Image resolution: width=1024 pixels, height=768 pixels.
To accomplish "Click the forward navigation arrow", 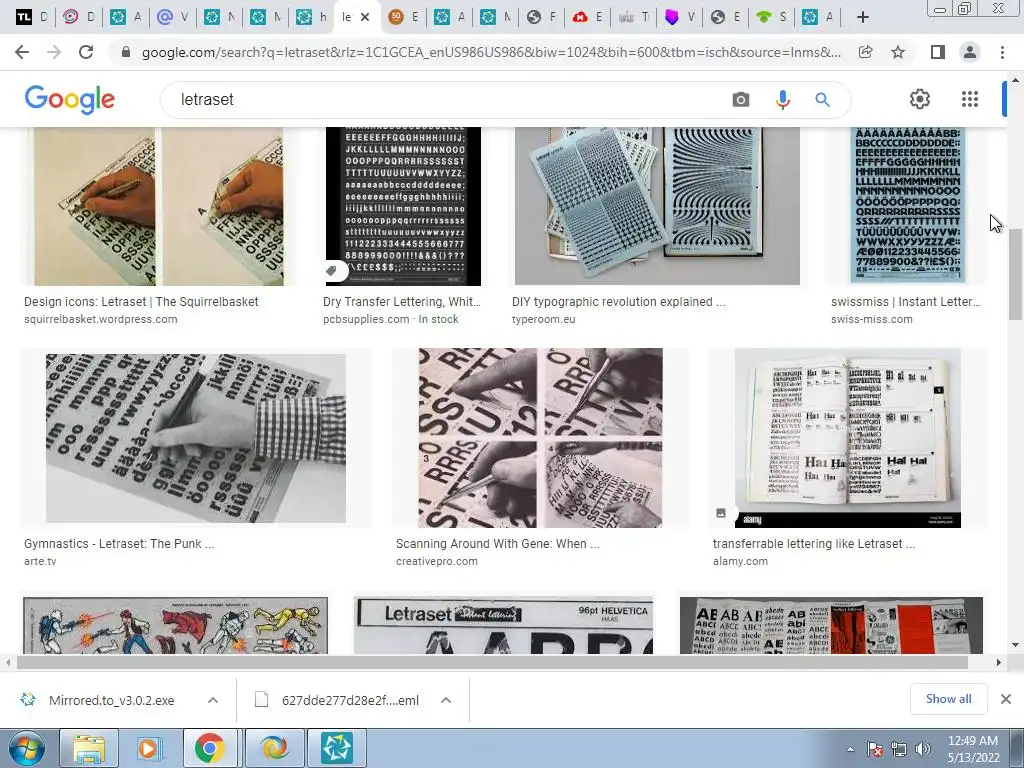I will [54, 52].
